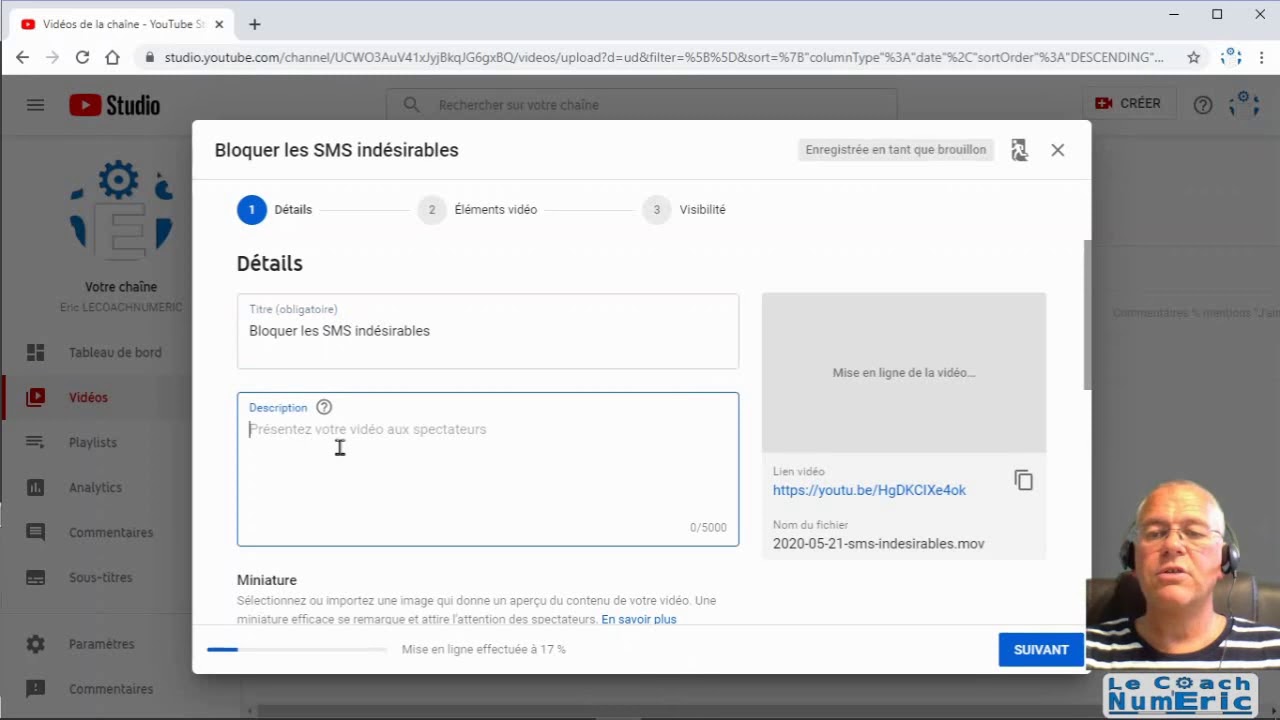This screenshot has width=1280, height=720.
Task: Click the Analytics sidebar icon
Action: (x=35, y=487)
